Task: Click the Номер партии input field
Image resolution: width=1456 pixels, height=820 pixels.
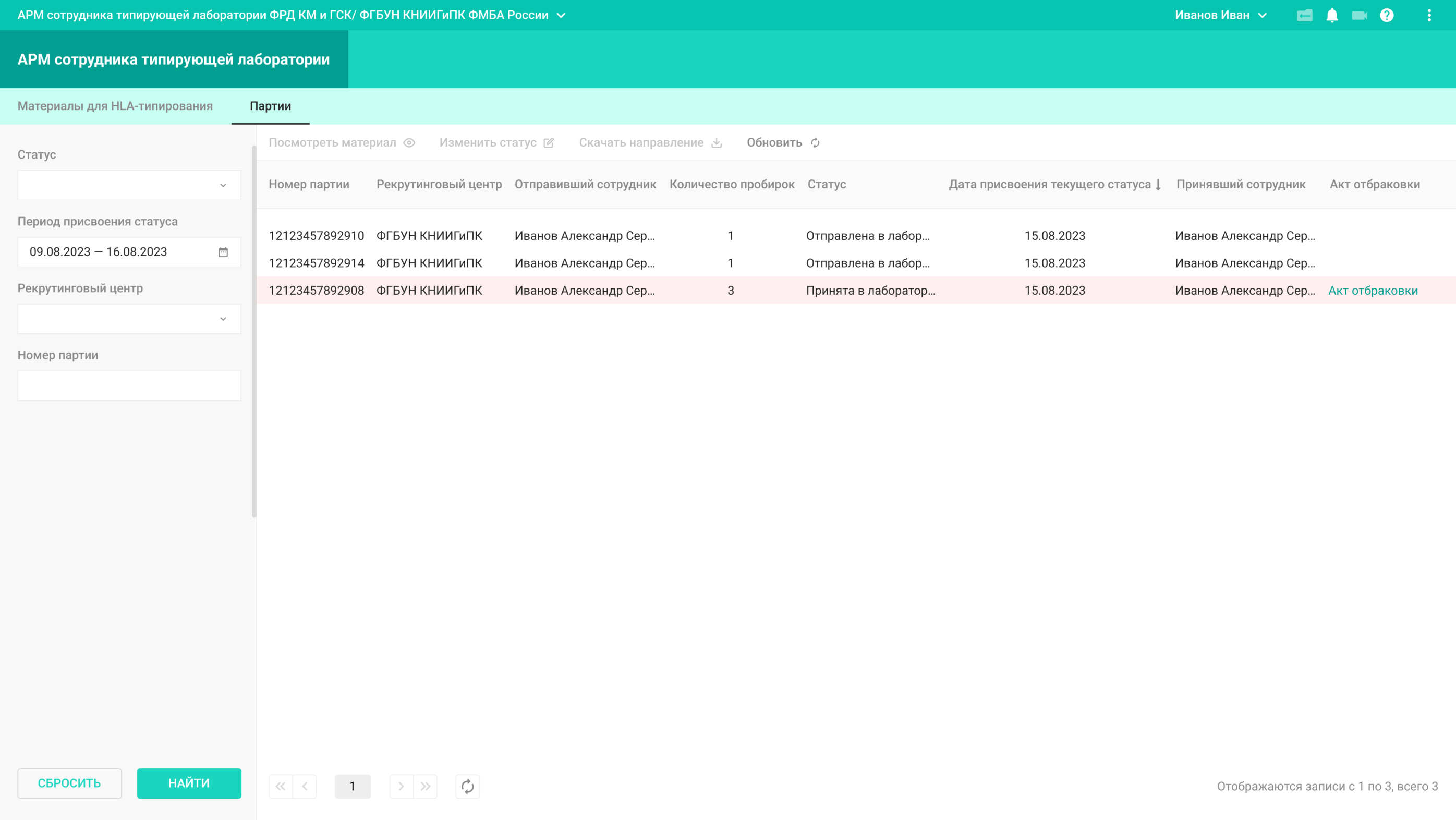Action: (x=129, y=385)
